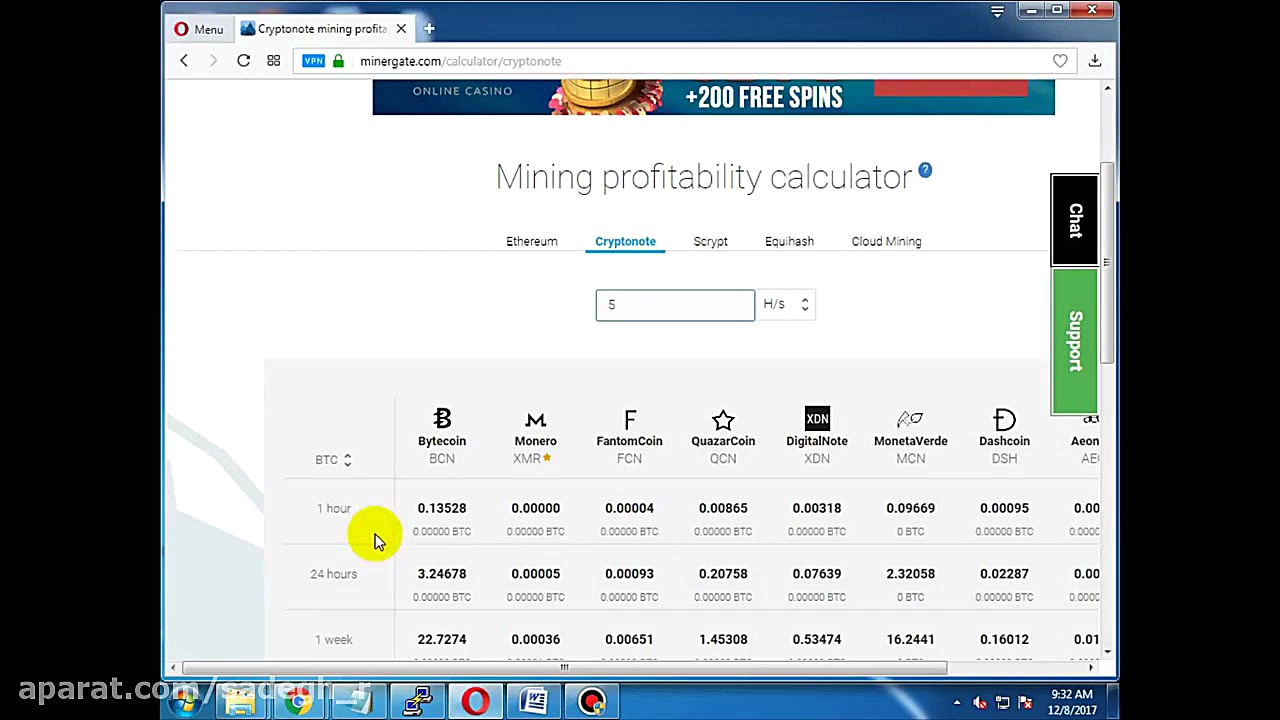Open the tab menu icon in the title bar

point(997,11)
